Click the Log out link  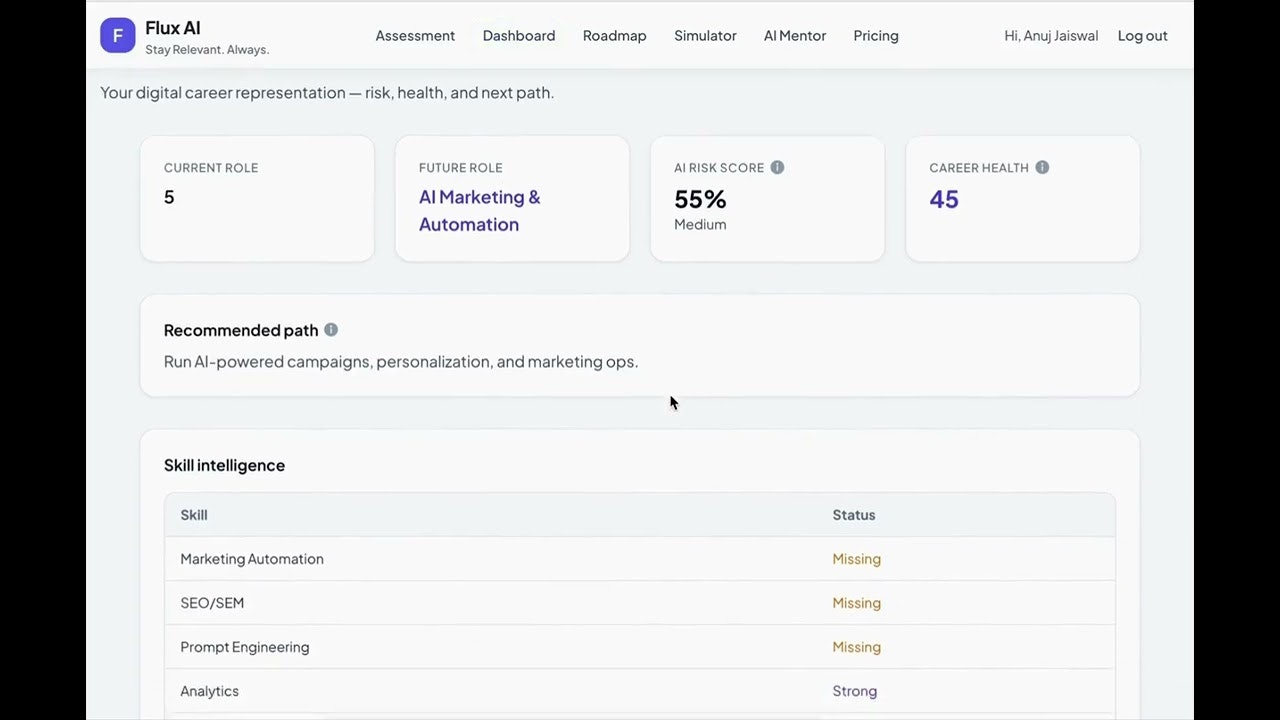[x=1142, y=36]
